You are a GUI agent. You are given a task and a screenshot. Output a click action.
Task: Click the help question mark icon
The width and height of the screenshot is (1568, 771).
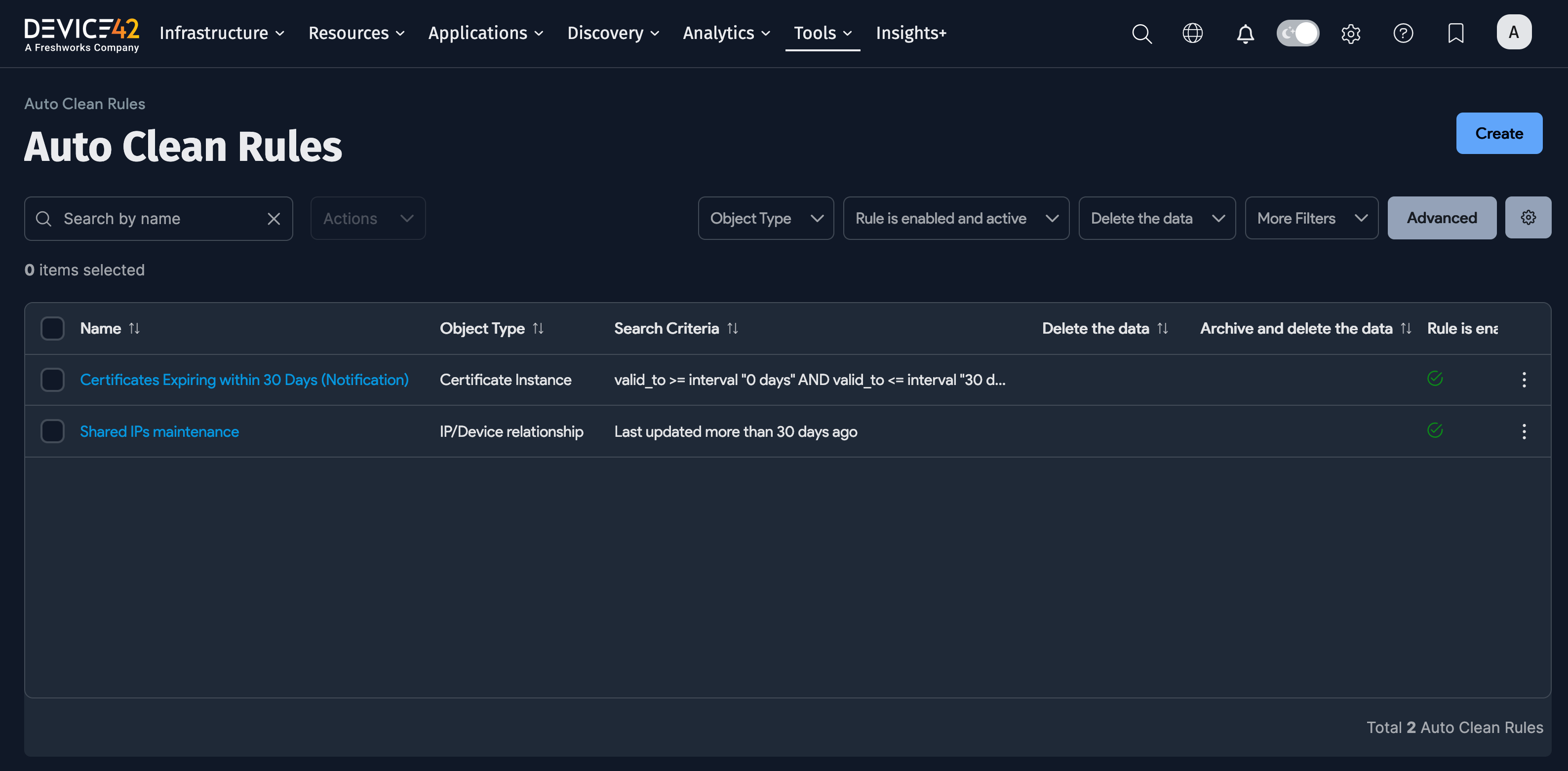[1403, 33]
